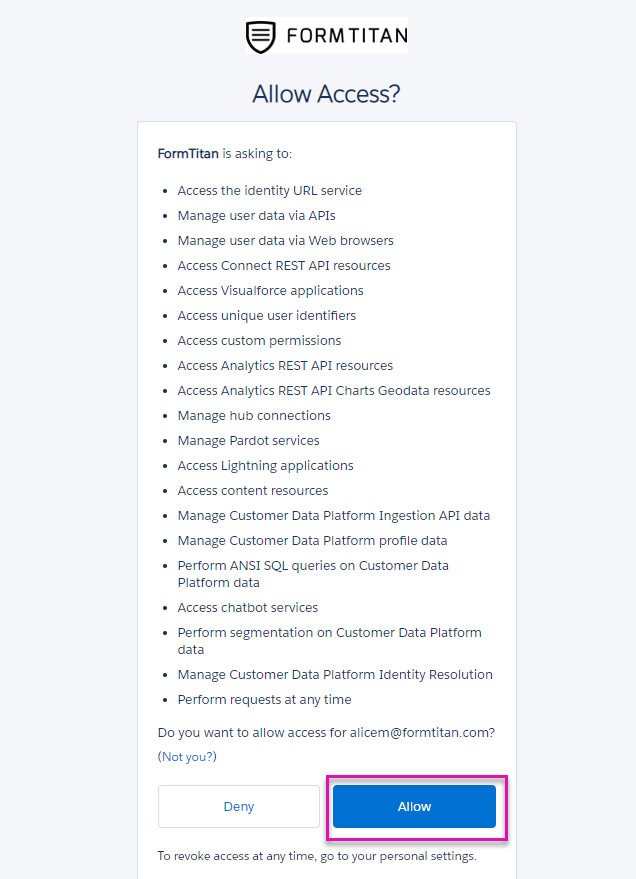Open the 'Not you?' link
This screenshot has height=879, width=636.
pos(186,756)
